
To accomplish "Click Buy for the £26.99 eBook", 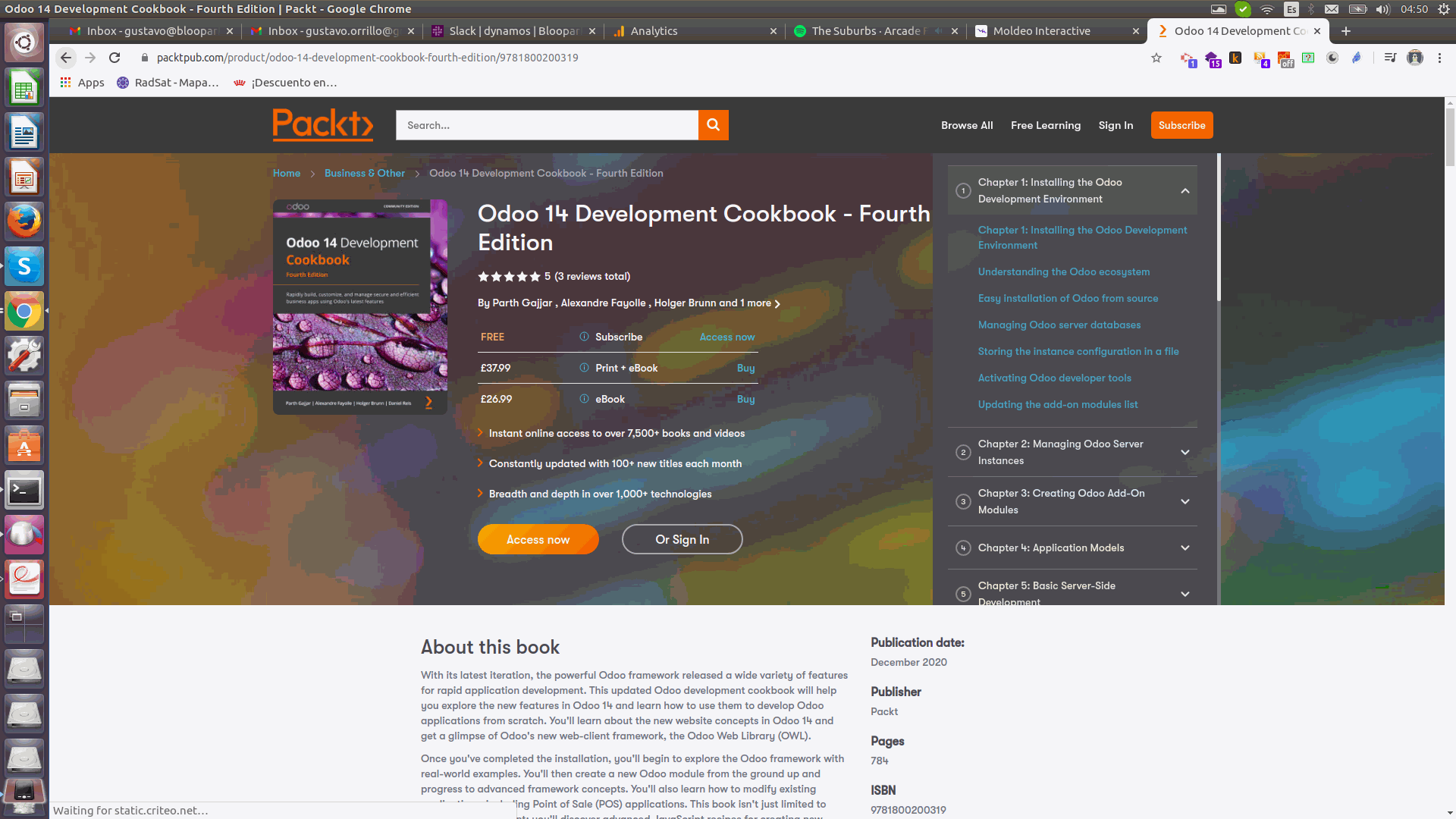I will tap(745, 399).
